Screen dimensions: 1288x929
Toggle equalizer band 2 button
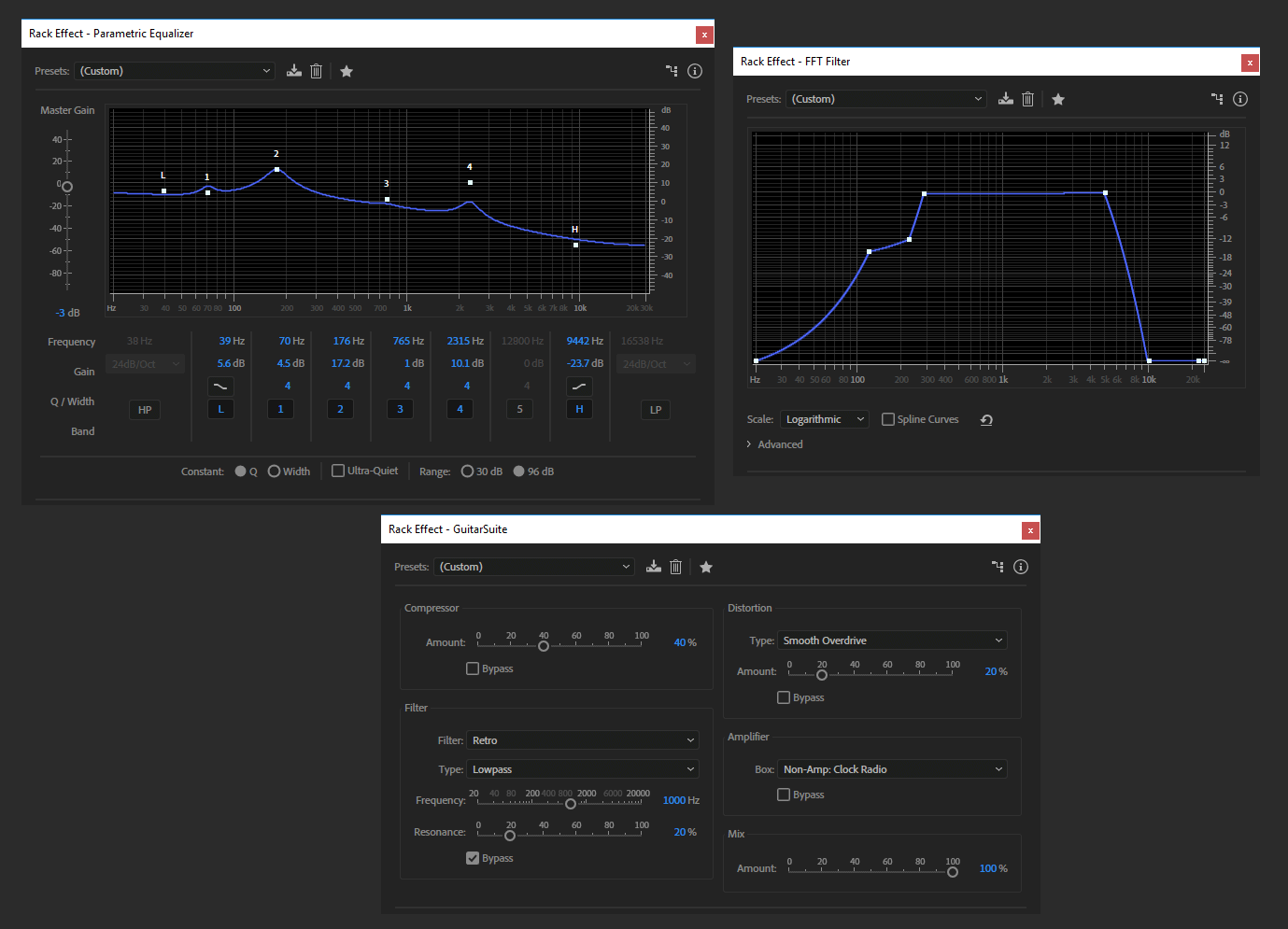pos(340,409)
